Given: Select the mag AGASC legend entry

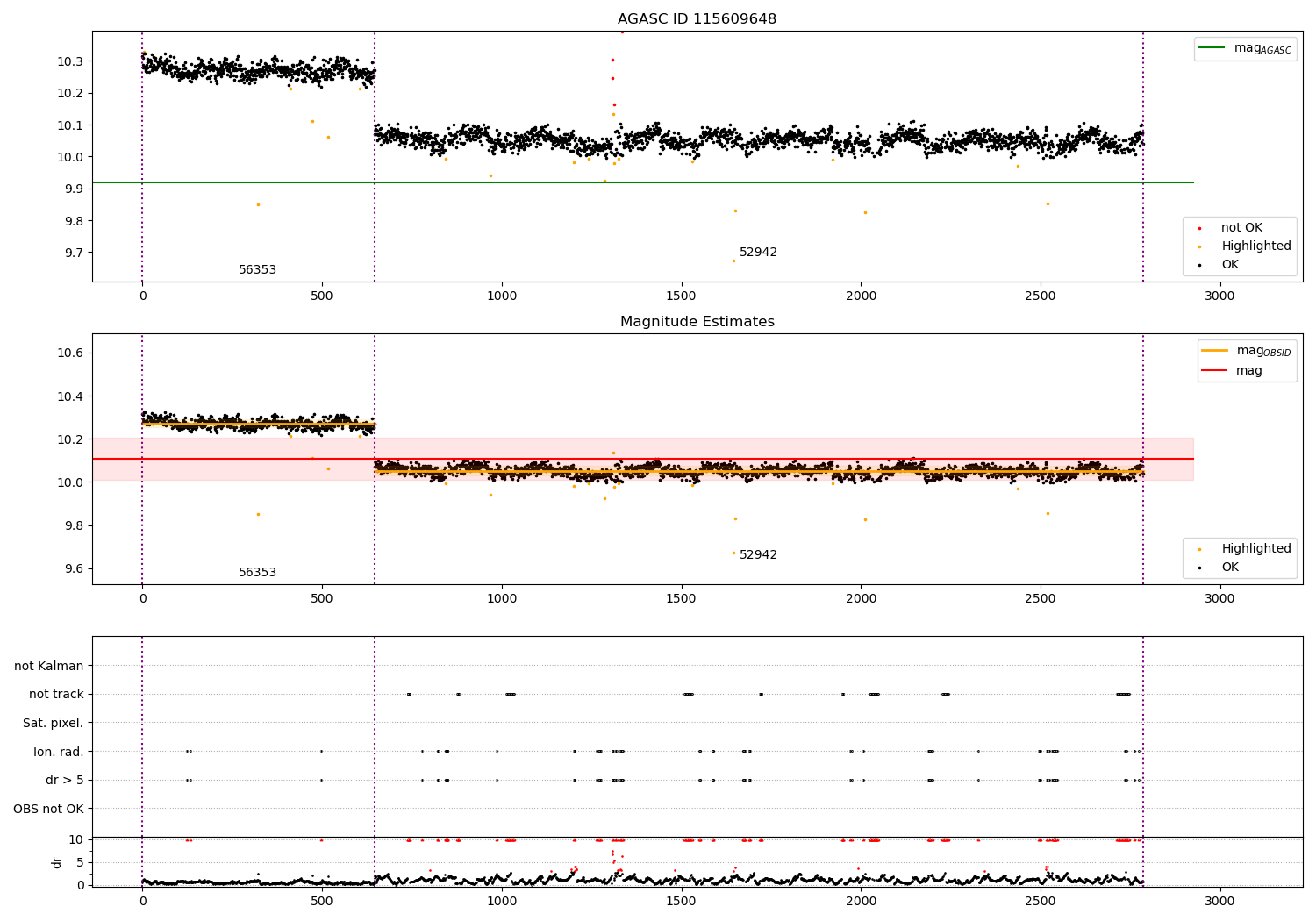Looking at the screenshot, I should tap(1245, 48).
